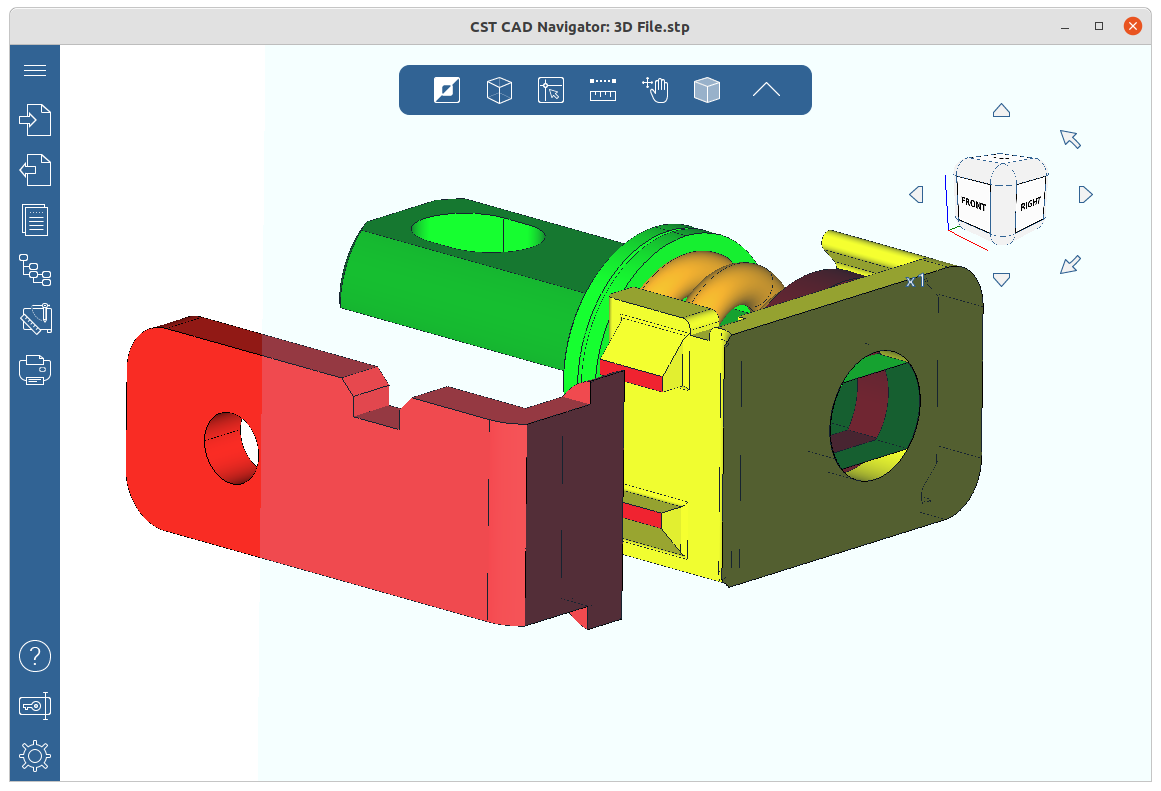The height and width of the screenshot is (791, 1161).
Task: Click the FRONT face of the view cube
Action: 973,204
